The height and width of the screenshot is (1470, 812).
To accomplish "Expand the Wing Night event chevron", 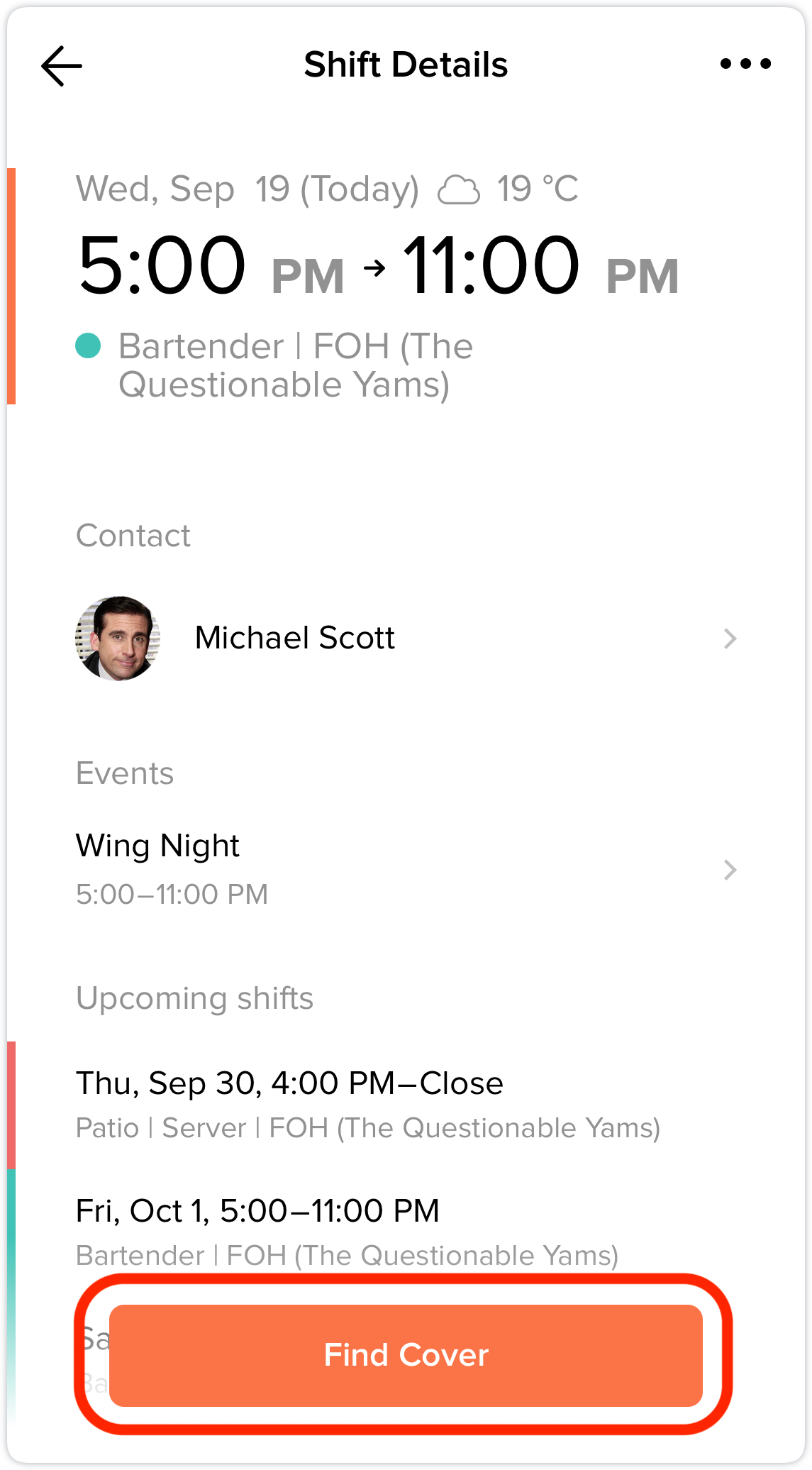I will tap(730, 870).
